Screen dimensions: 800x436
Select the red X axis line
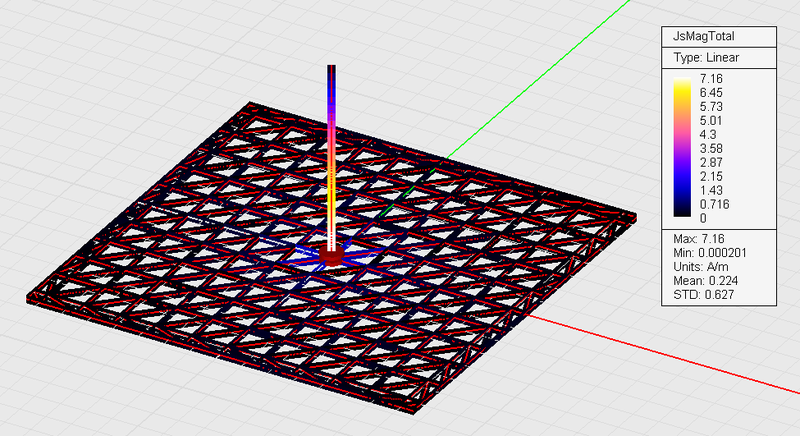(x=663, y=354)
